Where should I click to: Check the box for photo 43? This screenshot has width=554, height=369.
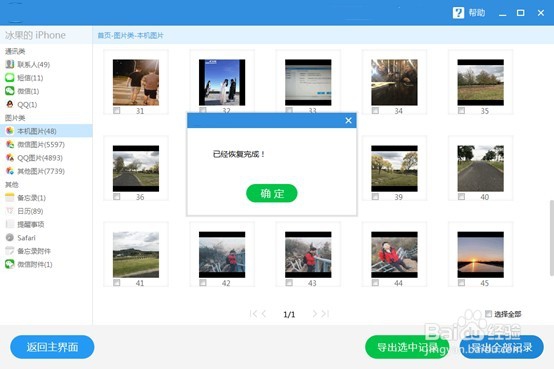pyautogui.click(x=289, y=283)
